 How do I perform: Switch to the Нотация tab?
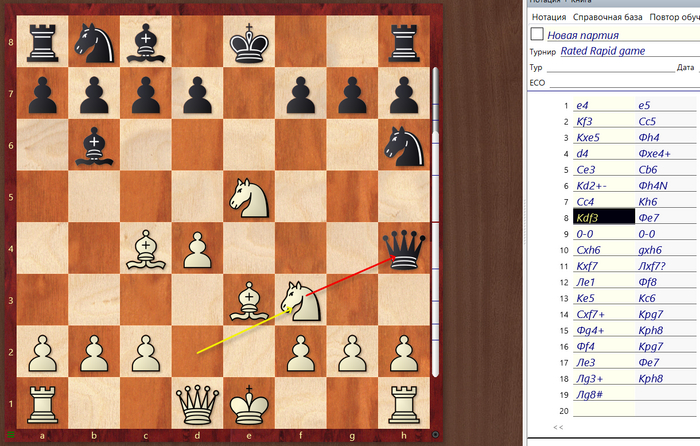[x=549, y=17]
